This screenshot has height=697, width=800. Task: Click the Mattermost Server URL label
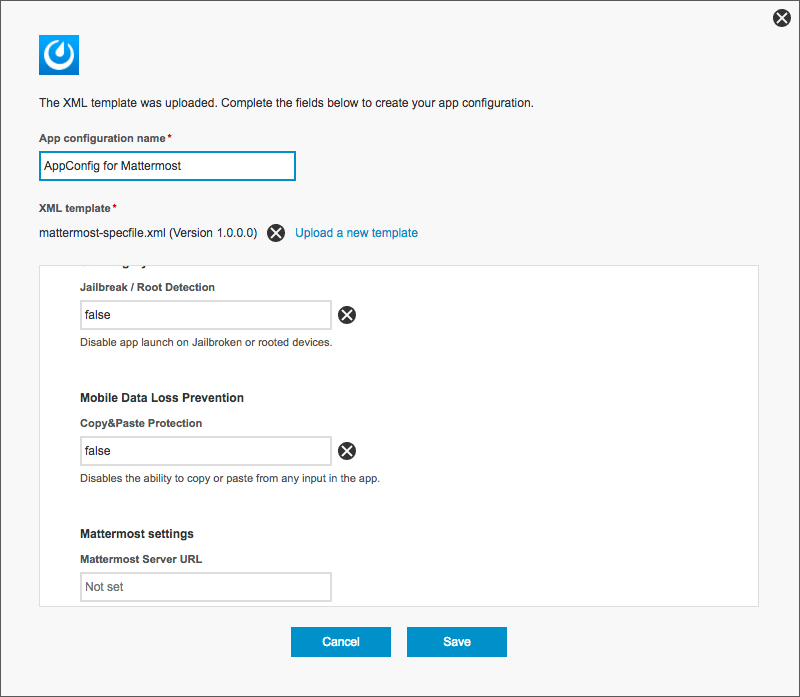point(141,559)
